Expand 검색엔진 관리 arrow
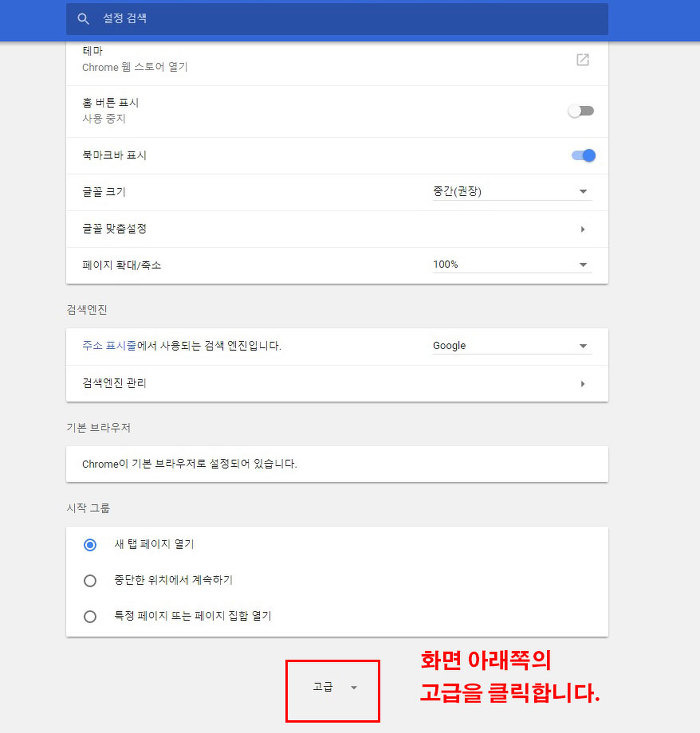The width and height of the screenshot is (700, 733). point(582,384)
